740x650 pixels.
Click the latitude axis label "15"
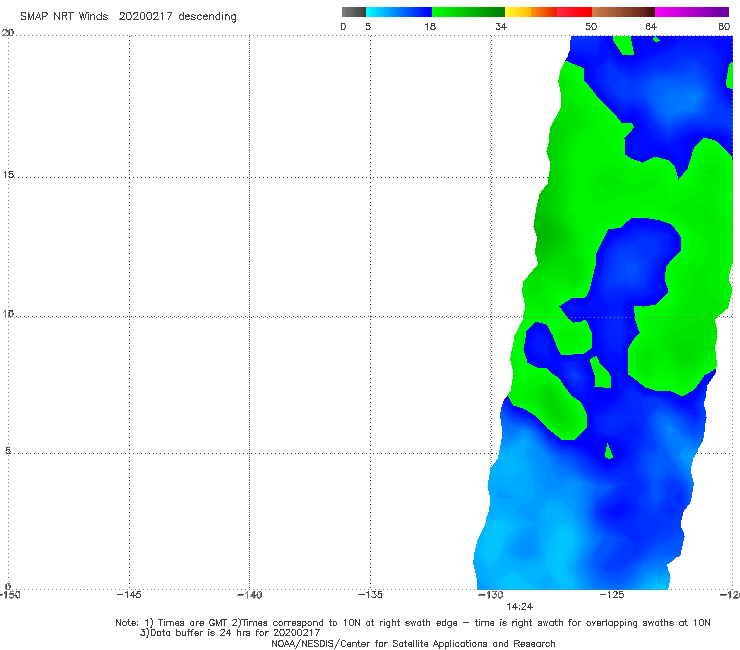[8, 175]
